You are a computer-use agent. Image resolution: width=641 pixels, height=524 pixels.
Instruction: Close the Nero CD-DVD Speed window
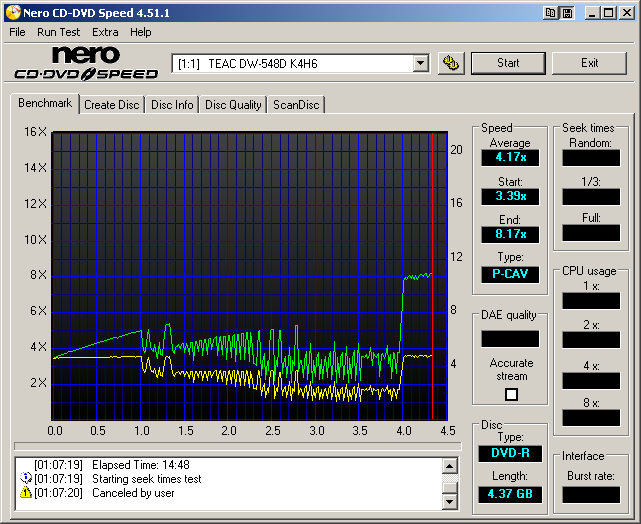627,13
